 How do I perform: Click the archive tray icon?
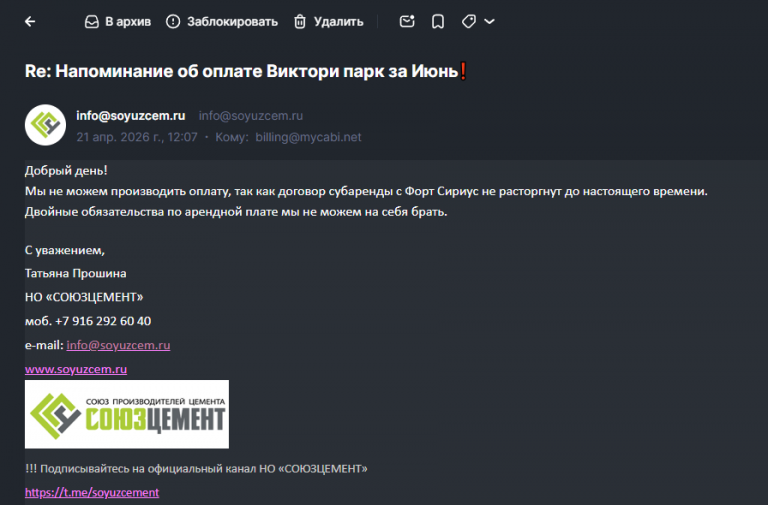[92, 22]
